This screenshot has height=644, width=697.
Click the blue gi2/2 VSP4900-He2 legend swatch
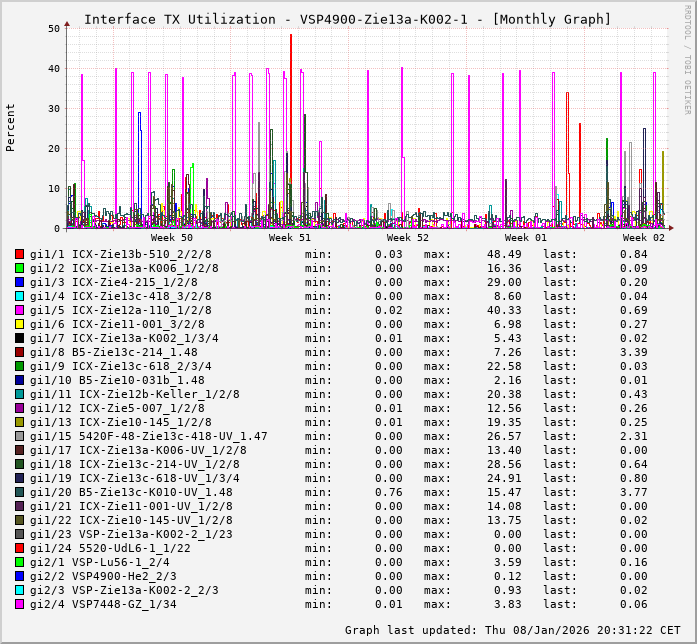coord(20,576)
